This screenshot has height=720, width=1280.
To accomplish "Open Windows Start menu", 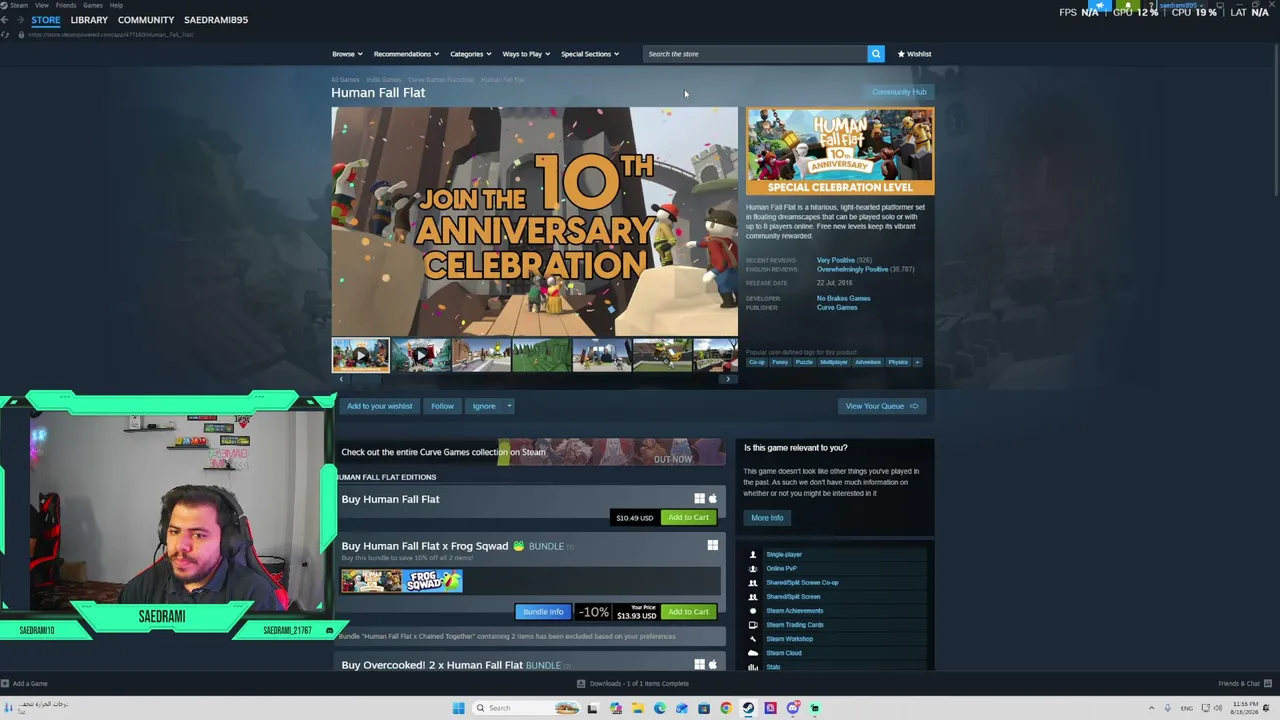I will tap(458, 708).
